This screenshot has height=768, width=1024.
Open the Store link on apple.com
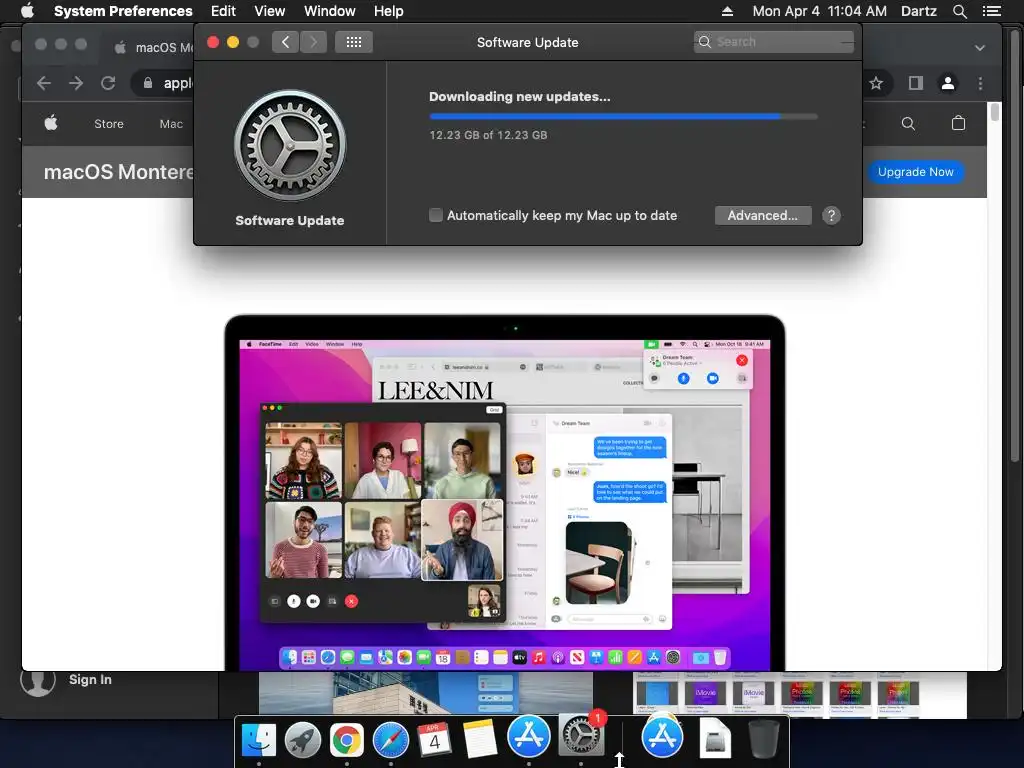[x=108, y=123]
